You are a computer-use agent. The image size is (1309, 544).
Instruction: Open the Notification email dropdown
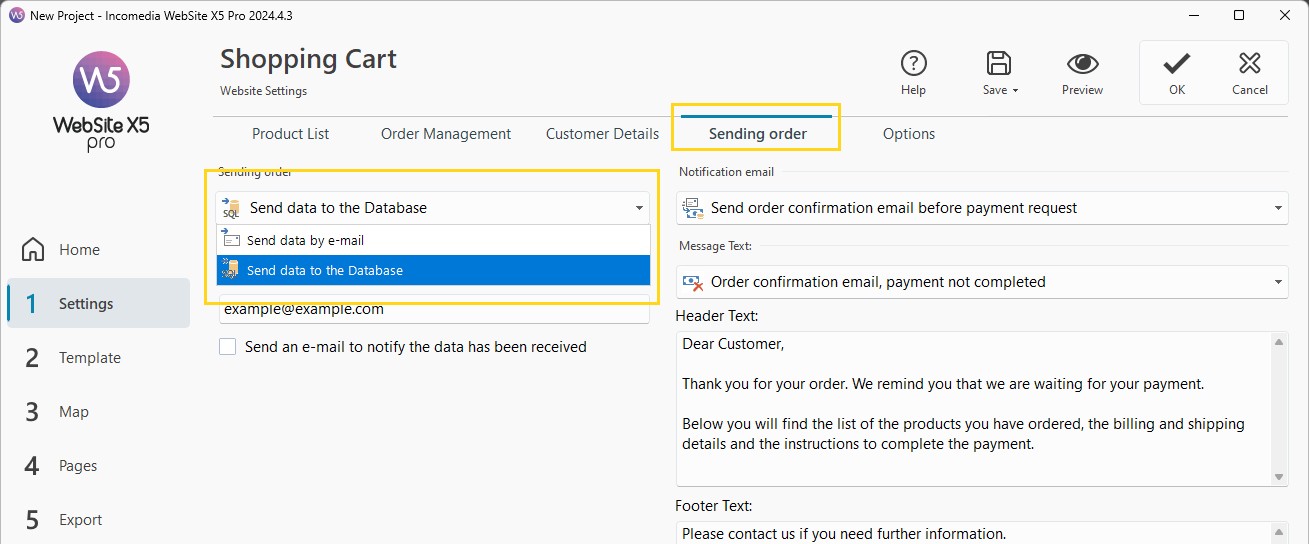[x=981, y=208]
